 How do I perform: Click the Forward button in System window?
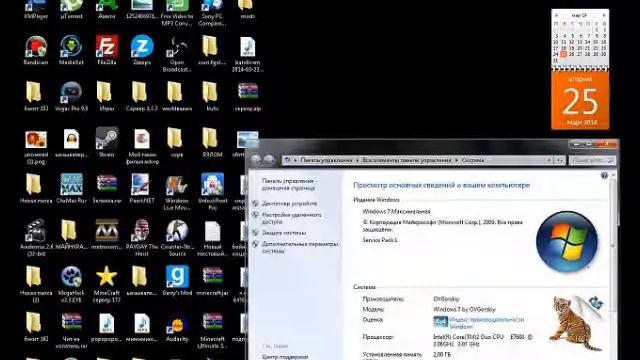pos(269,160)
